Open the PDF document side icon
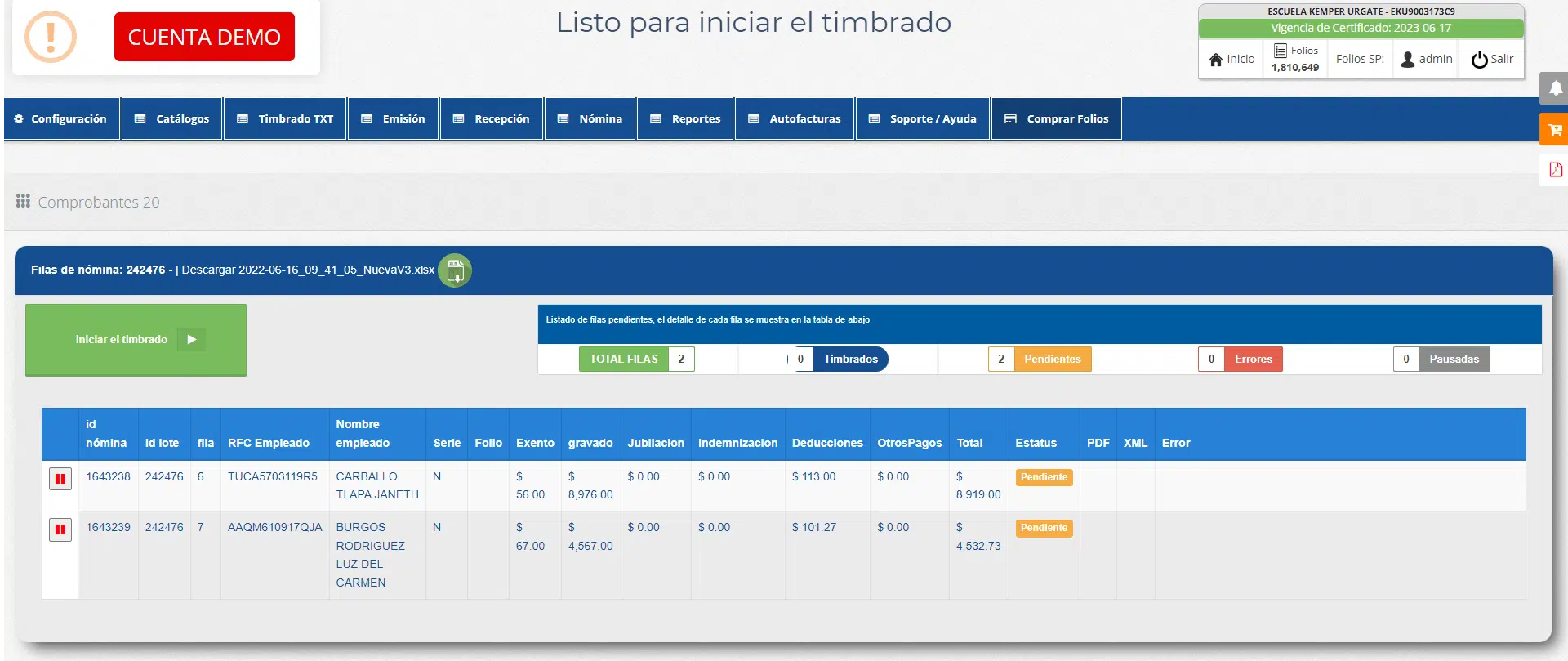1568x661 pixels. [1555, 170]
